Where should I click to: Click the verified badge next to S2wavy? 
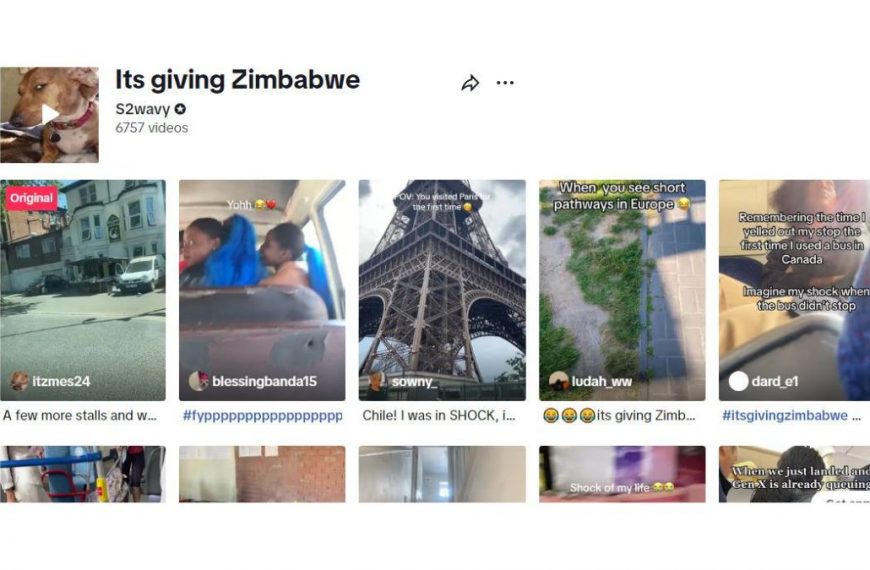[180, 109]
